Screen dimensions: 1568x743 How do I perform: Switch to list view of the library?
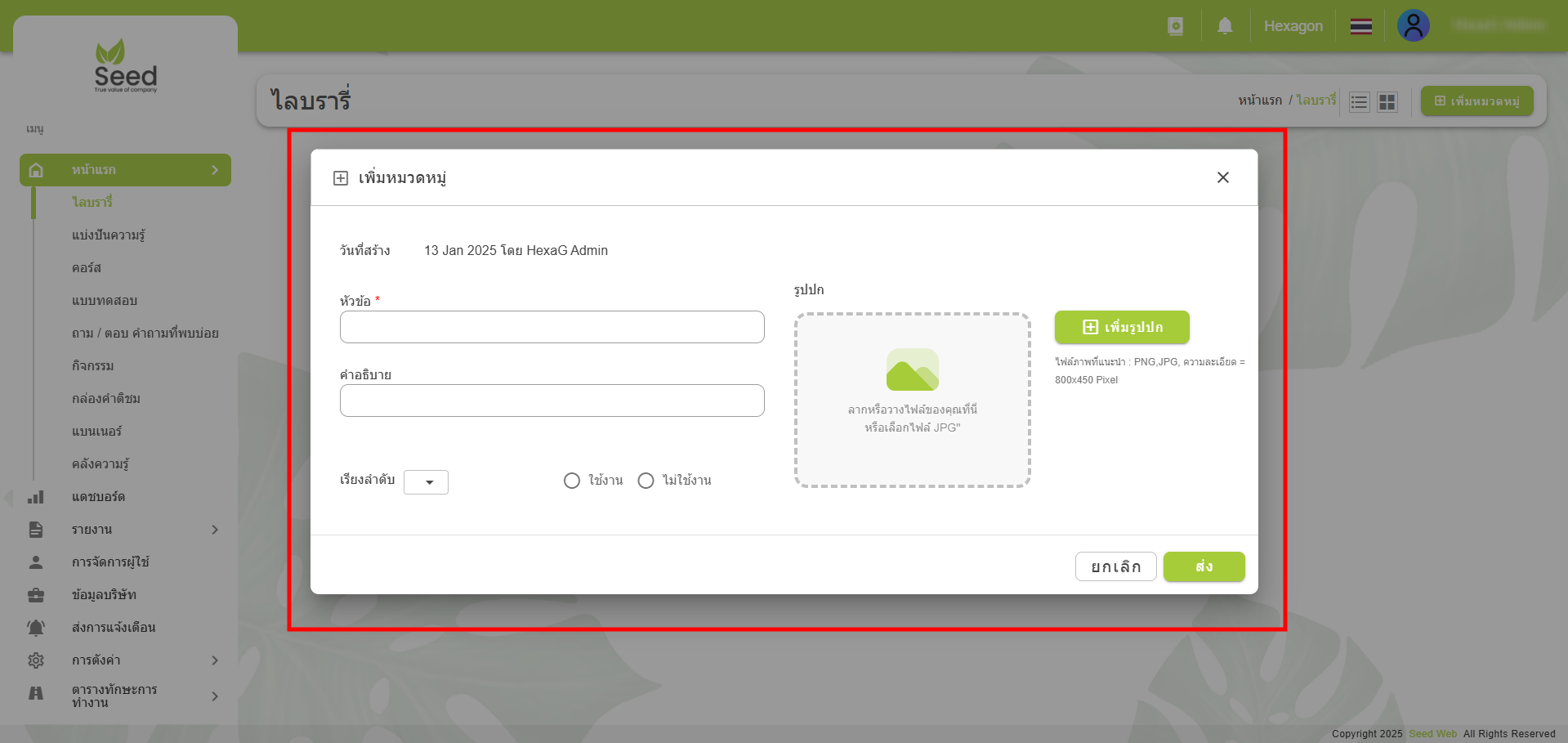[x=1359, y=101]
